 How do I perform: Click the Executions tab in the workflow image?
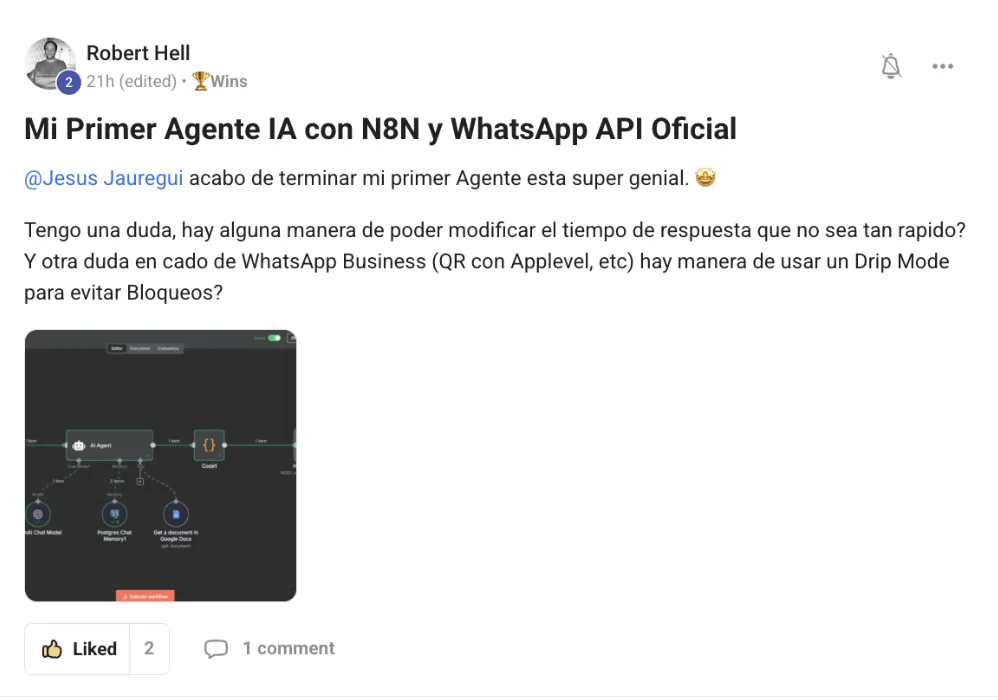pos(140,349)
